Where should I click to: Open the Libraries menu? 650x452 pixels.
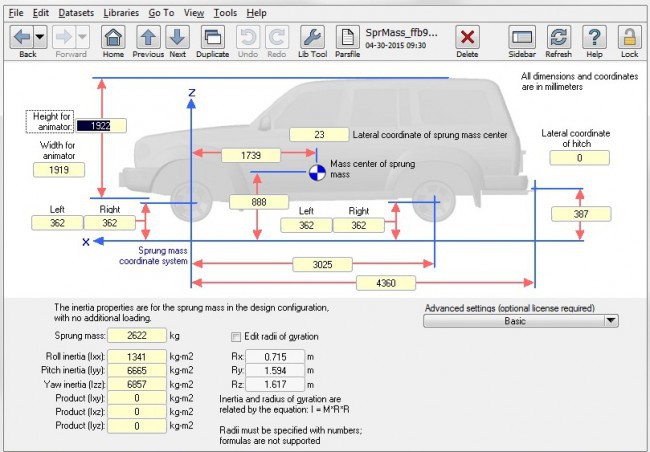point(121,13)
